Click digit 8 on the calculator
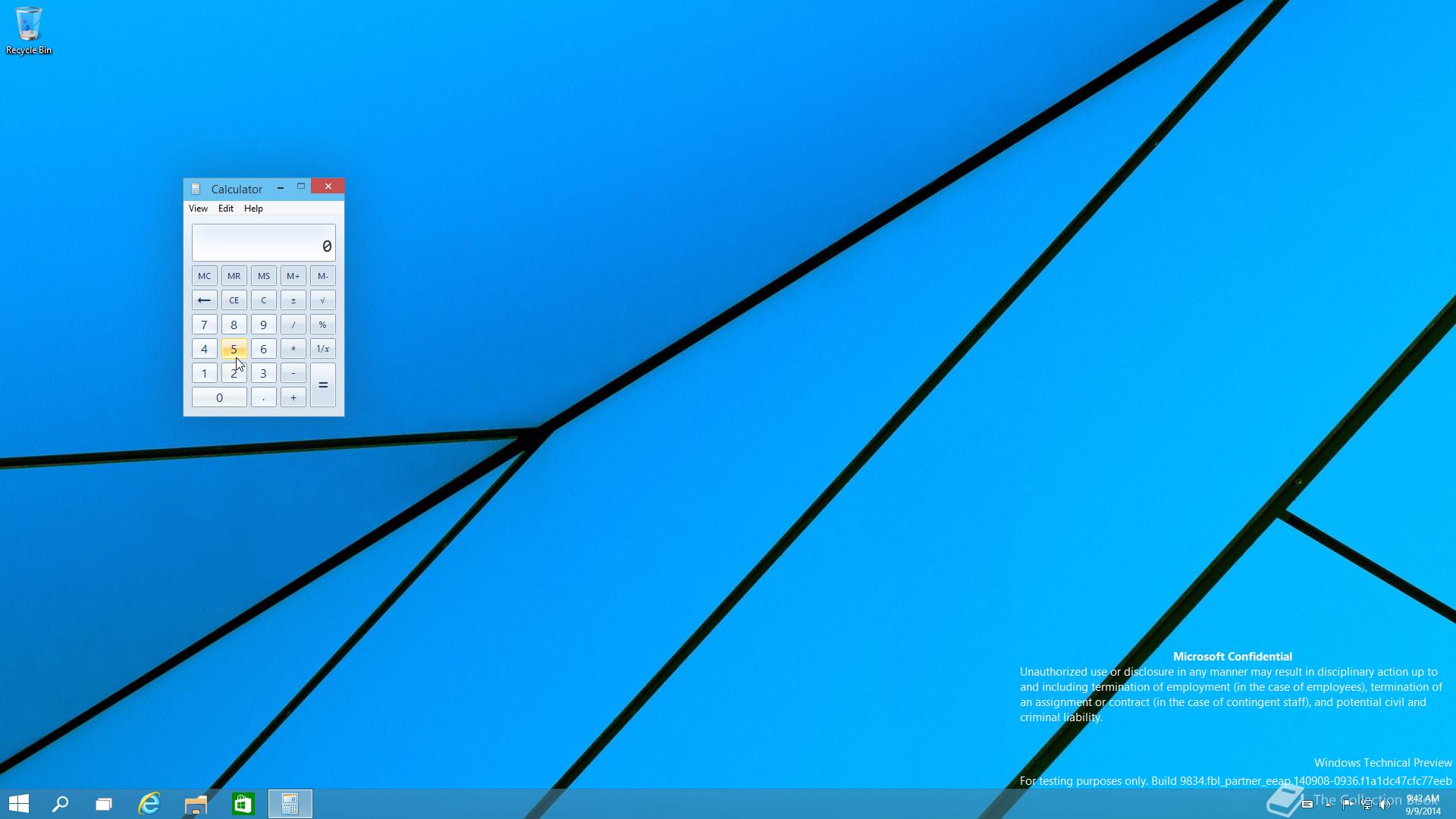 click(234, 325)
